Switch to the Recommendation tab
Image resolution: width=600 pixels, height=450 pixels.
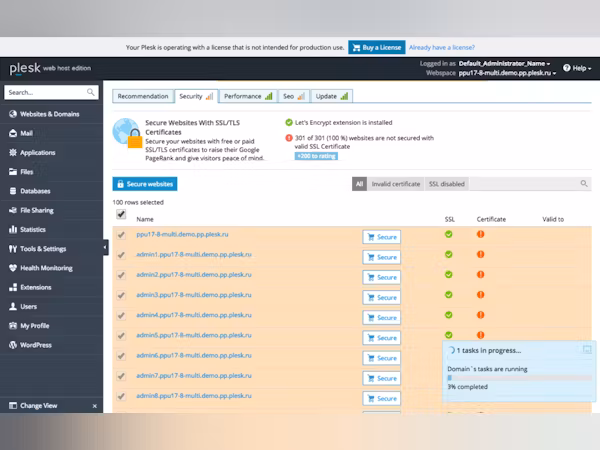(x=143, y=96)
